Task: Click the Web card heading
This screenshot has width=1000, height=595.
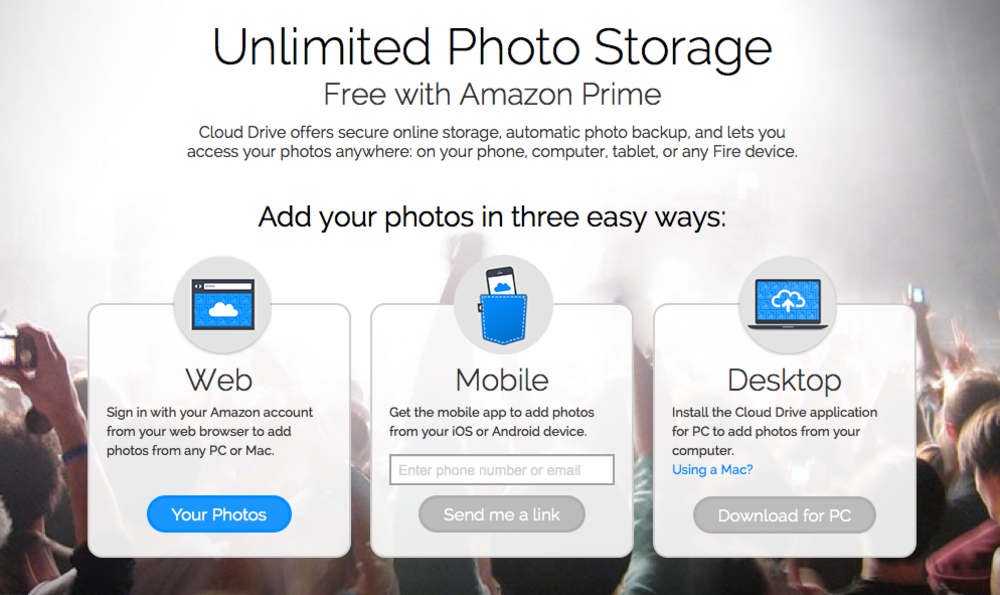Action: click(219, 380)
